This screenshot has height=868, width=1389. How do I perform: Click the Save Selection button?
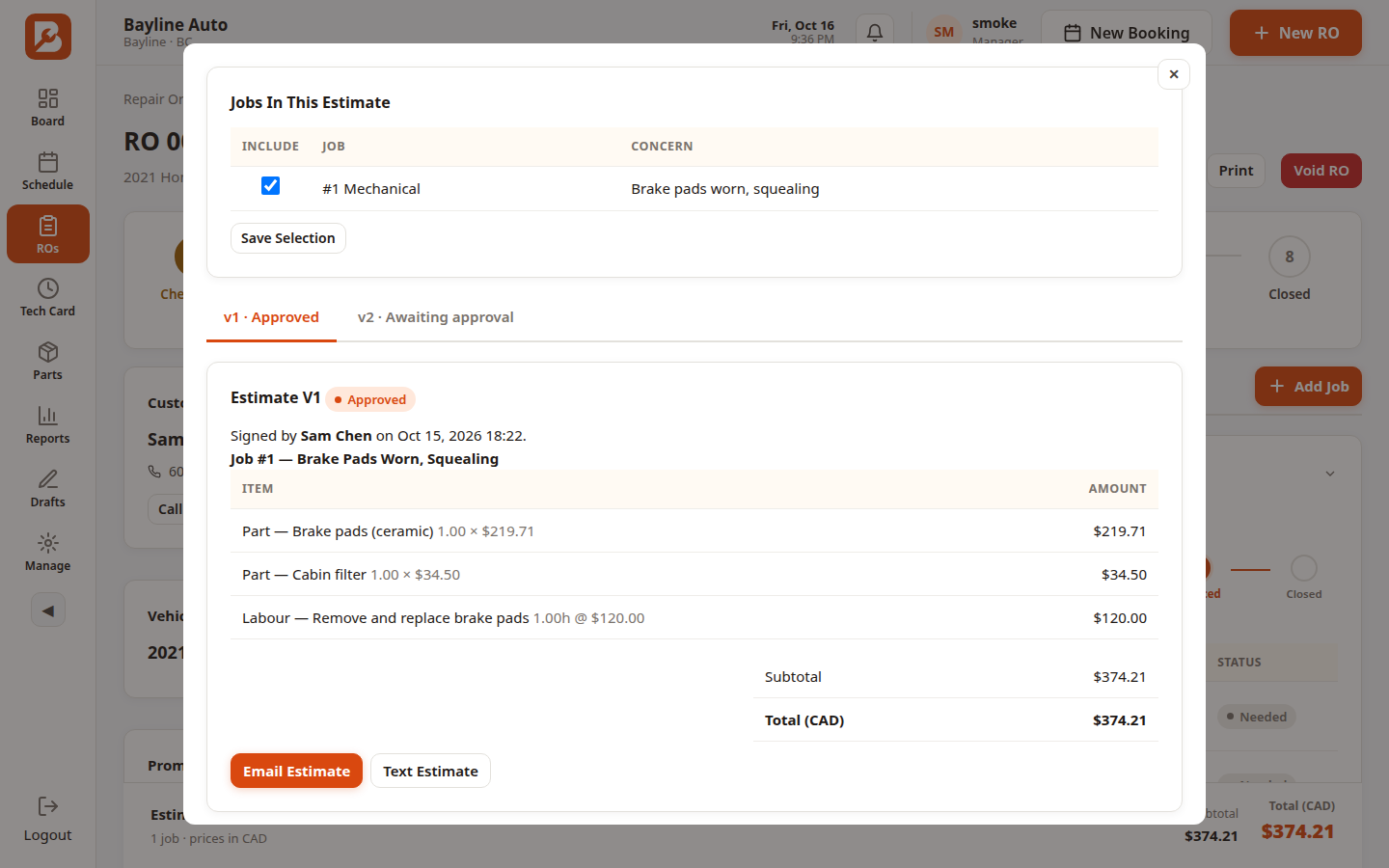[x=288, y=238]
